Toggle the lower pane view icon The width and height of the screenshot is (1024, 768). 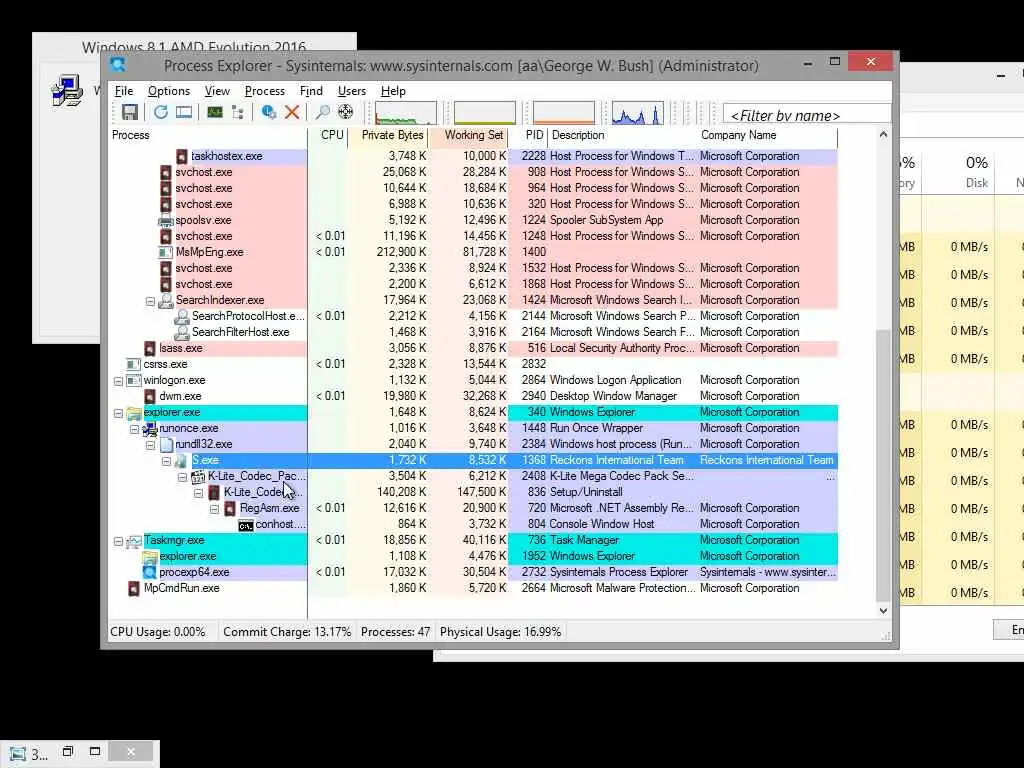tap(184, 112)
